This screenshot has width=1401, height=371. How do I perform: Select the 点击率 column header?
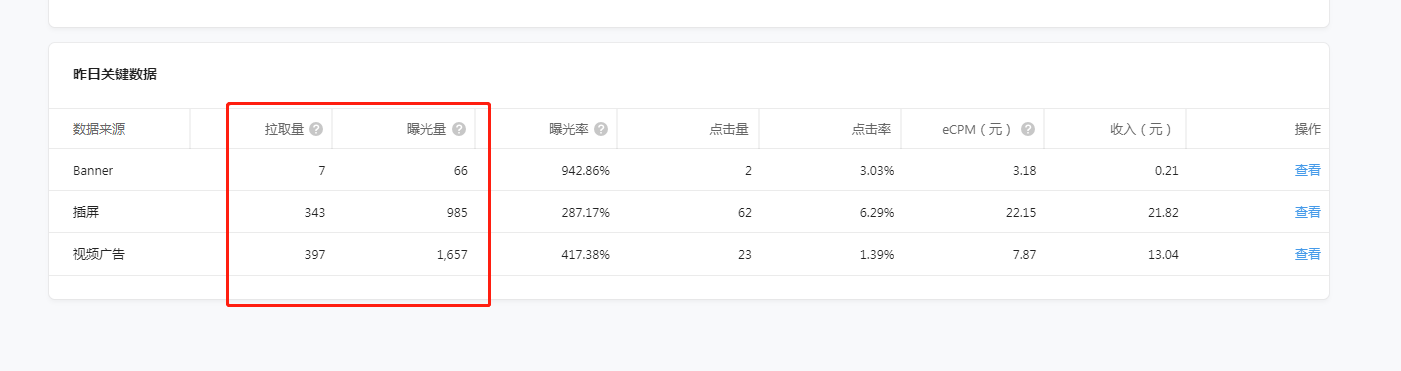pyautogui.click(x=872, y=129)
